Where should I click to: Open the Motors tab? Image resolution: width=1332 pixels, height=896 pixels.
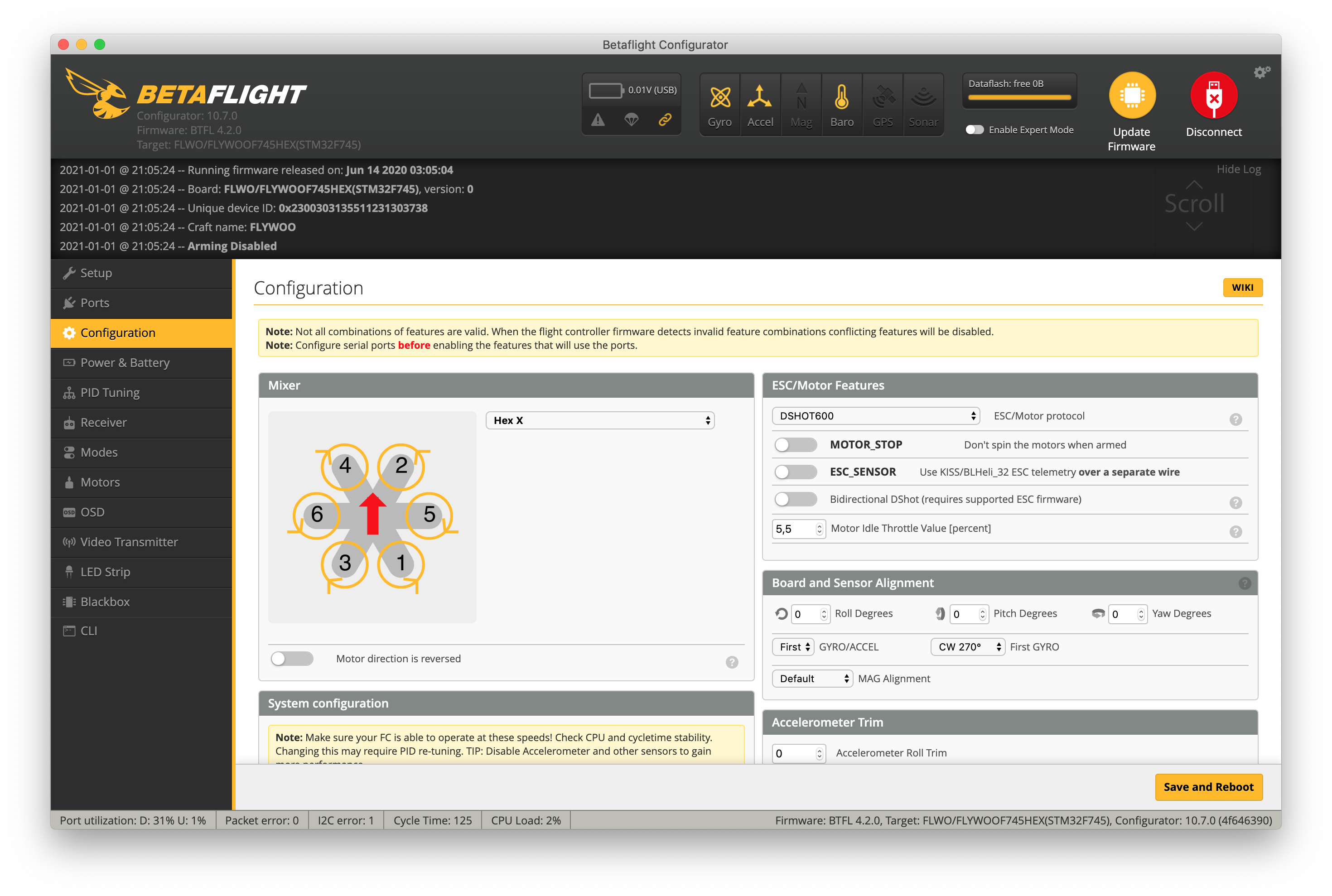(141, 482)
